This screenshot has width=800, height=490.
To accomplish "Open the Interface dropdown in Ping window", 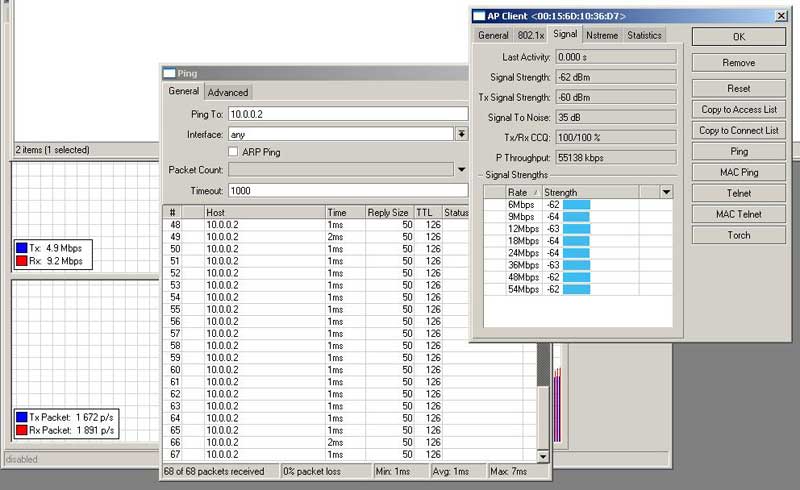I will point(461,134).
